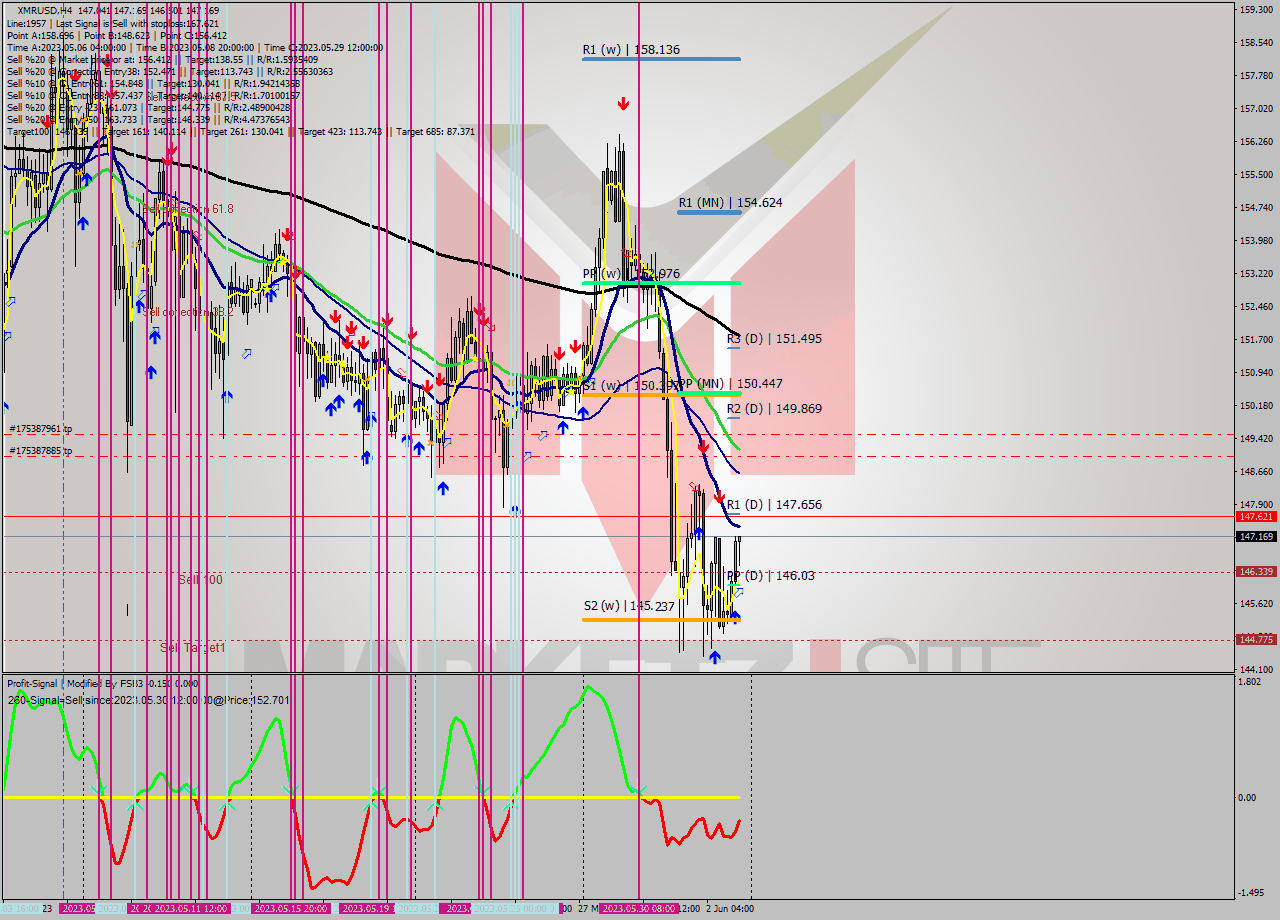Select the blue R1 (w) weekly resistance line
The height and width of the screenshot is (920, 1280).
(x=661, y=59)
